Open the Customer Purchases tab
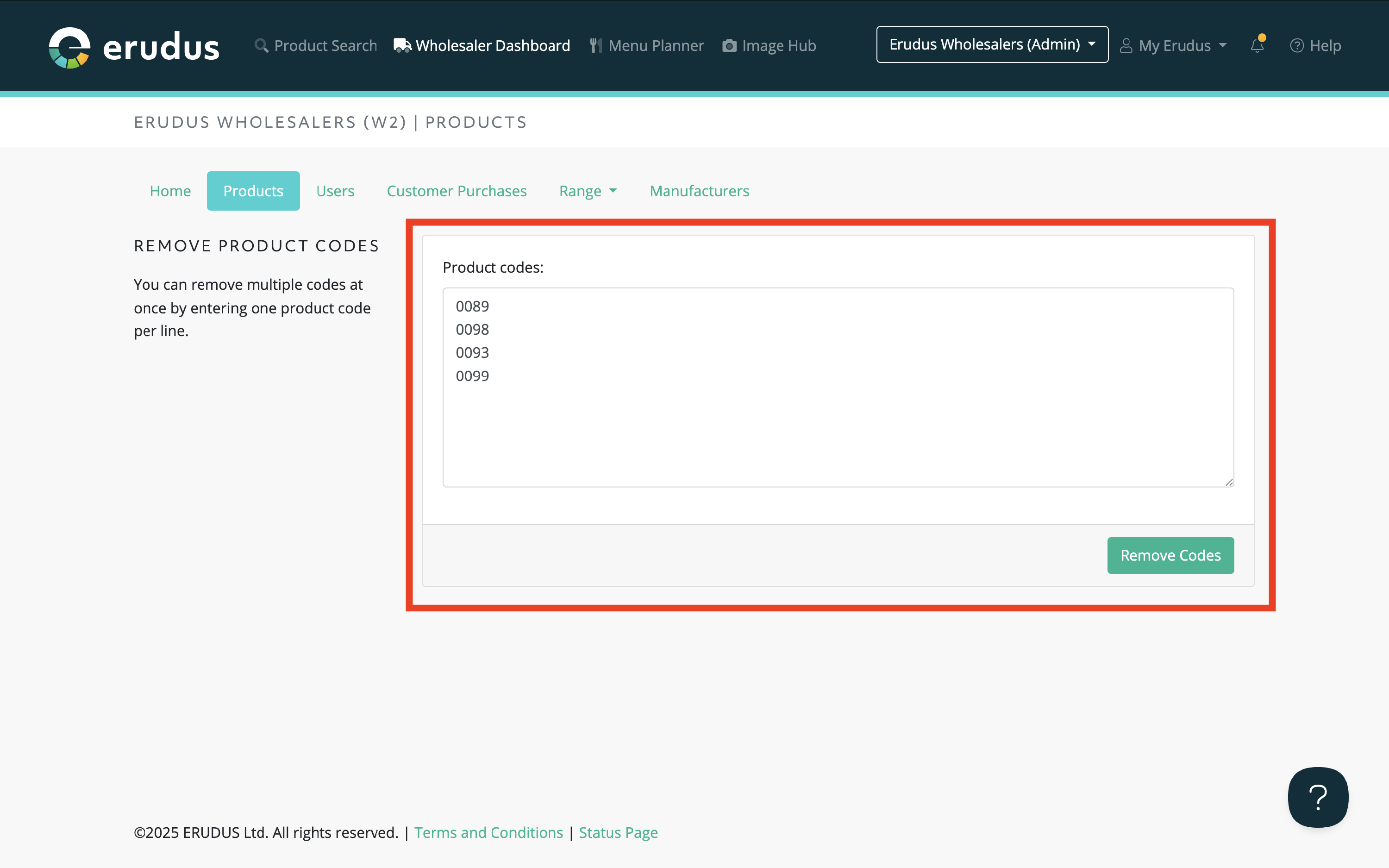Image resolution: width=1389 pixels, height=868 pixels. [x=457, y=191]
